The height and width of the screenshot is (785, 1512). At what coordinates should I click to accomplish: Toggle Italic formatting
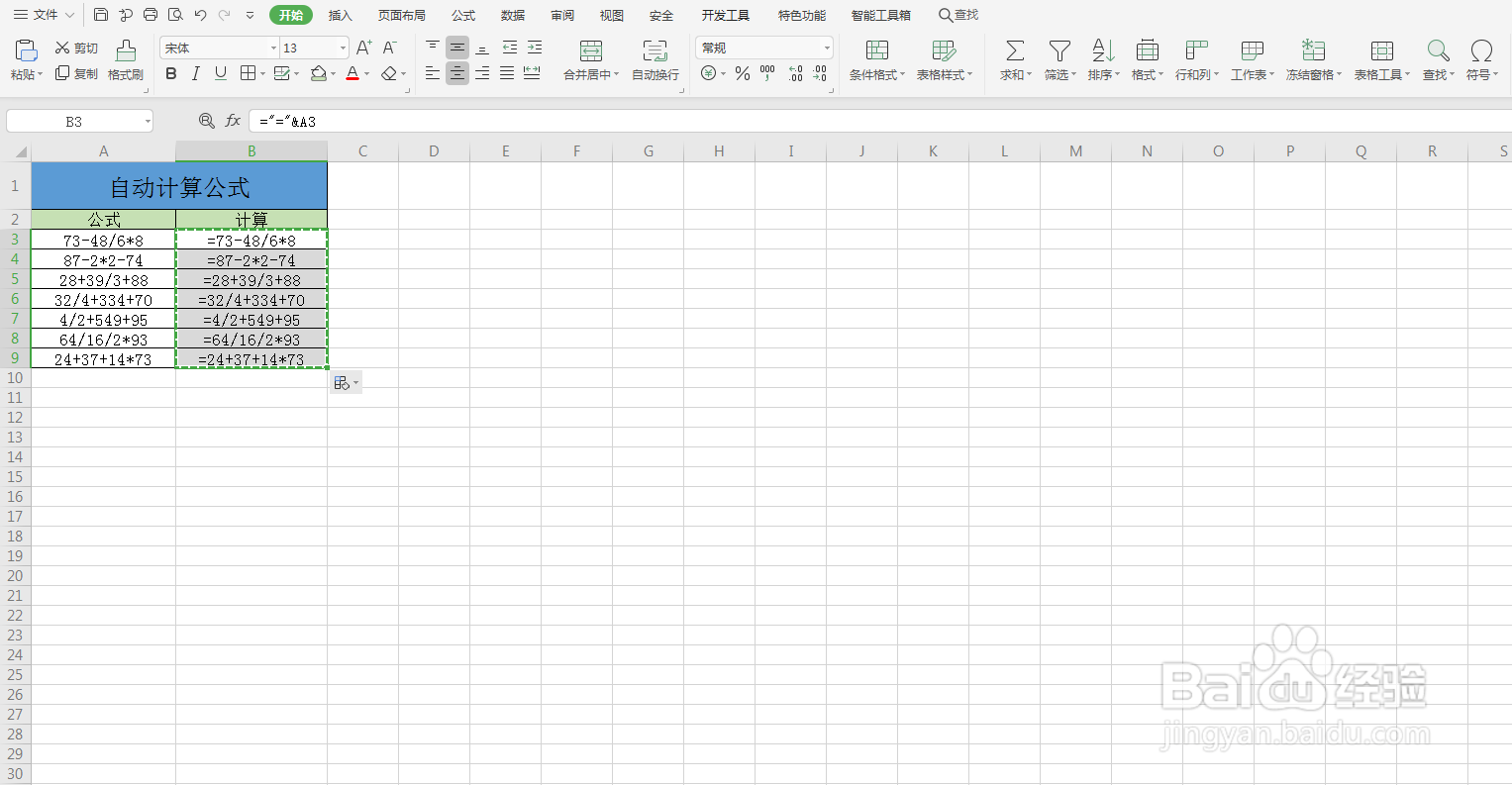[x=196, y=73]
